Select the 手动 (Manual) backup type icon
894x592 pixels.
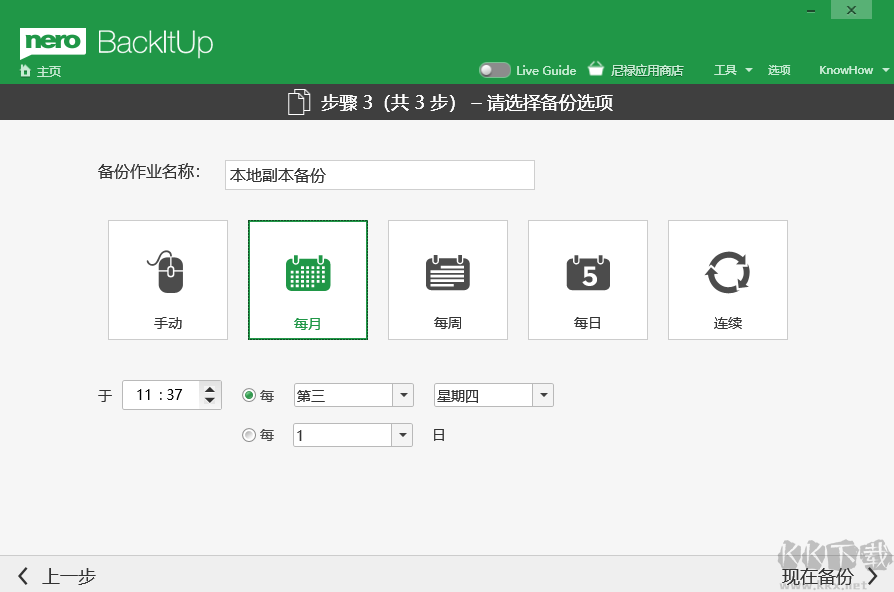coord(167,278)
